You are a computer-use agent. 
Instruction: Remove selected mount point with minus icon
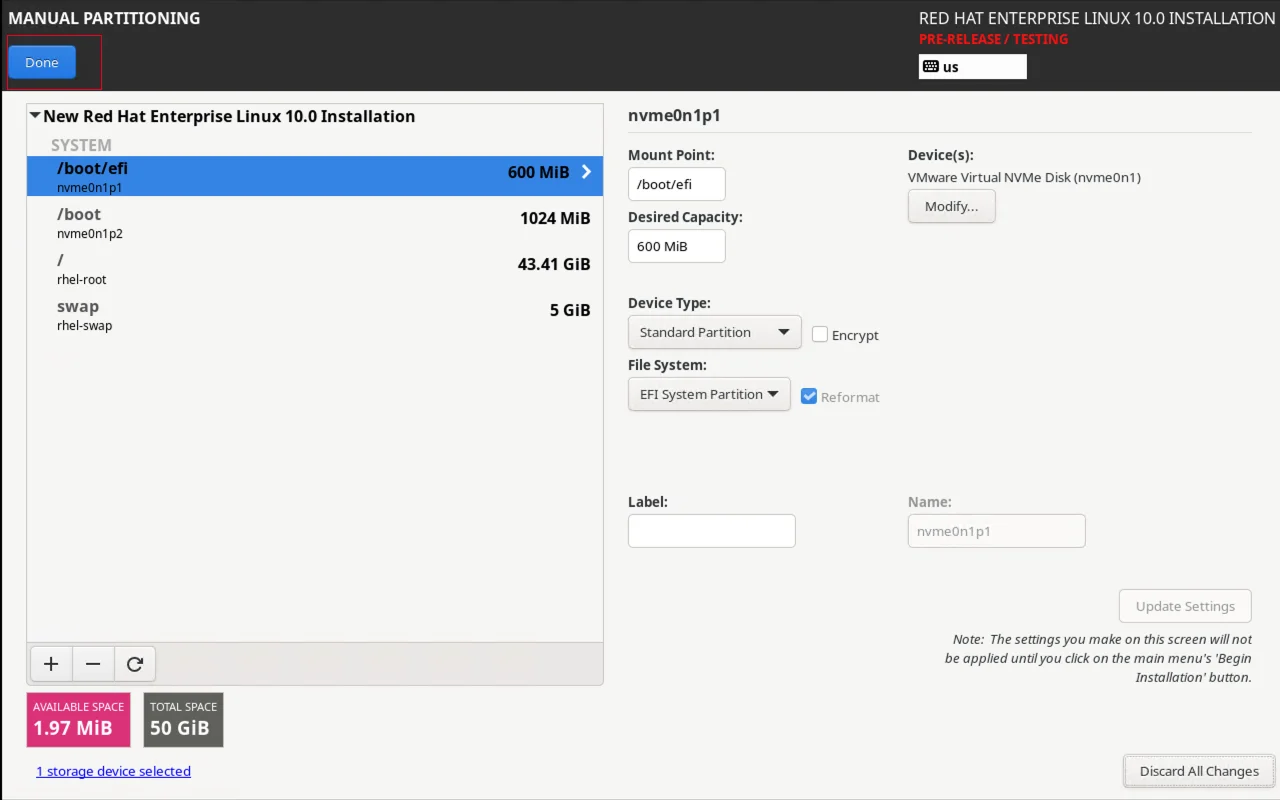coord(93,664)
